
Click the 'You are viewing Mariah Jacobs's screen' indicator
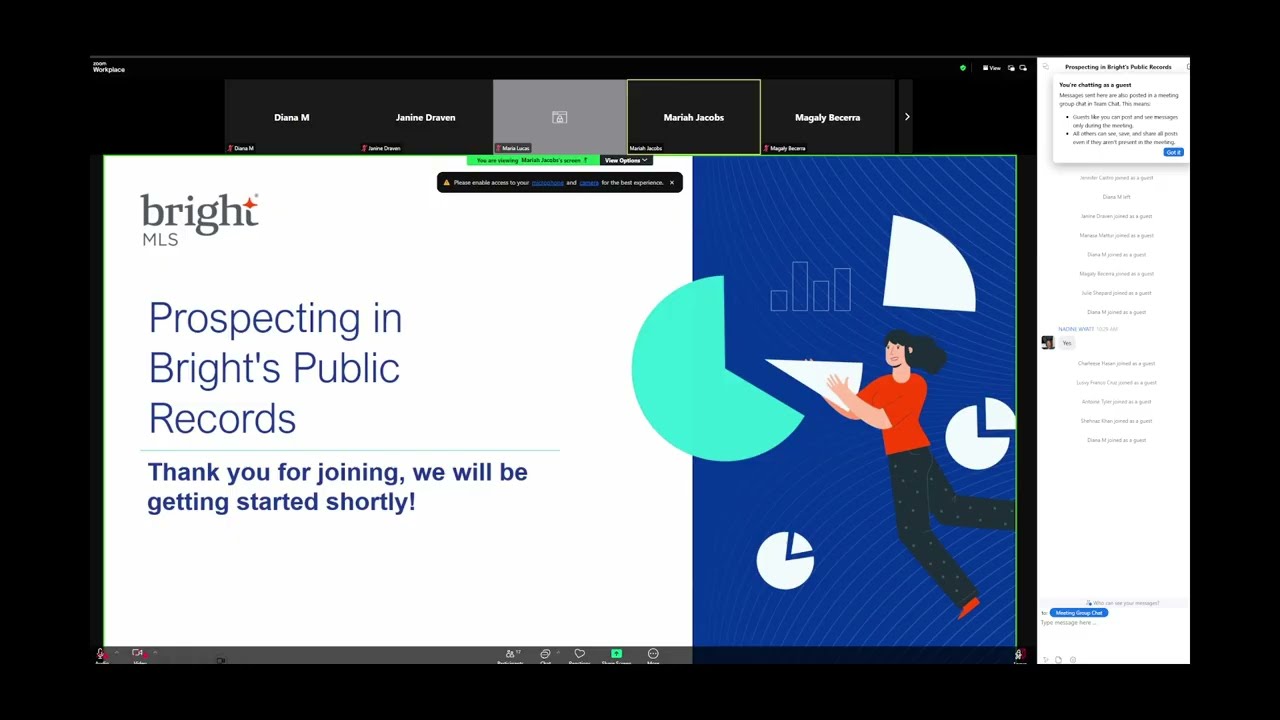click(532, 160)
